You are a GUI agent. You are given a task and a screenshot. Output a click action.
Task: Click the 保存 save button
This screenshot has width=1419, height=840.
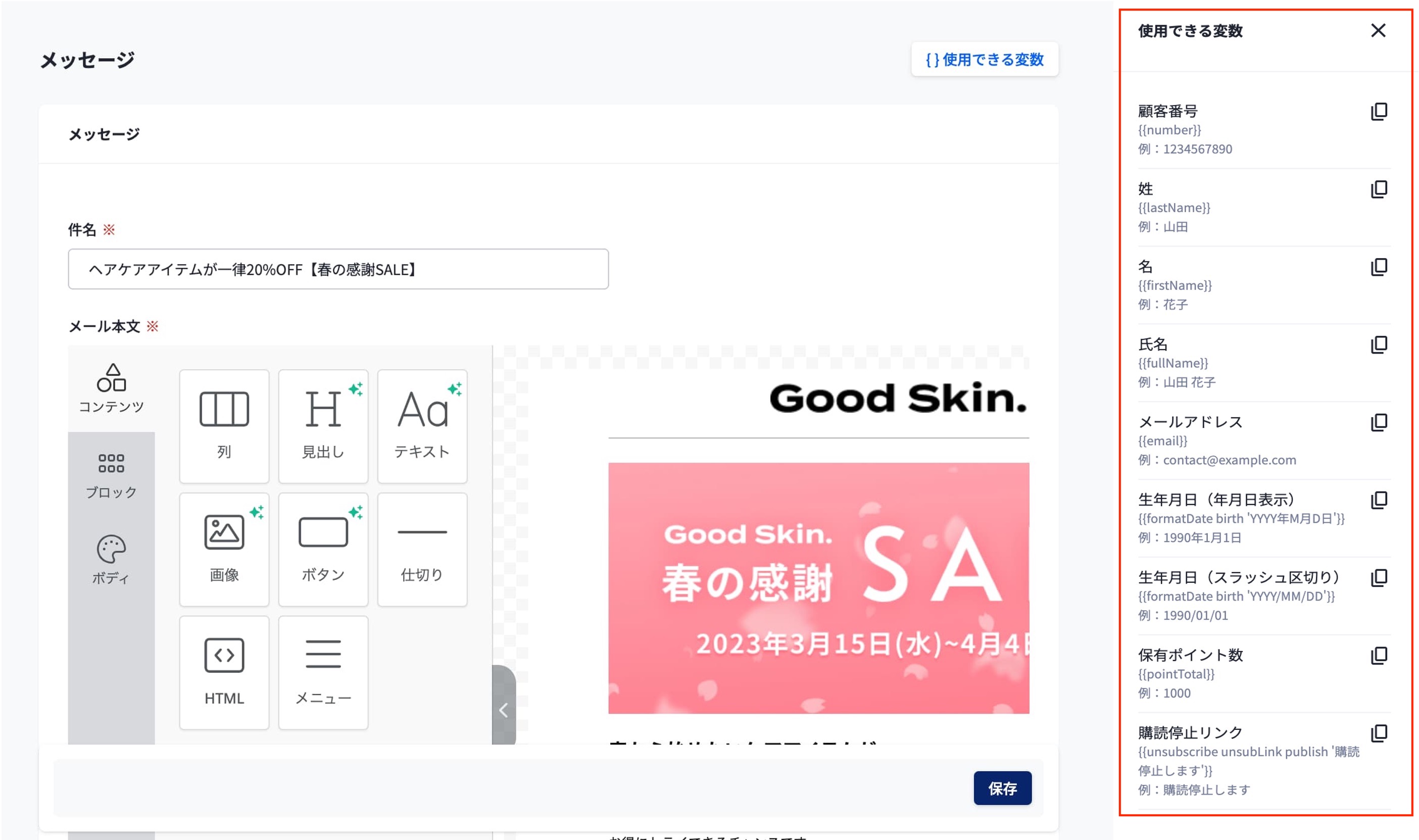(x=1002, y=788)
